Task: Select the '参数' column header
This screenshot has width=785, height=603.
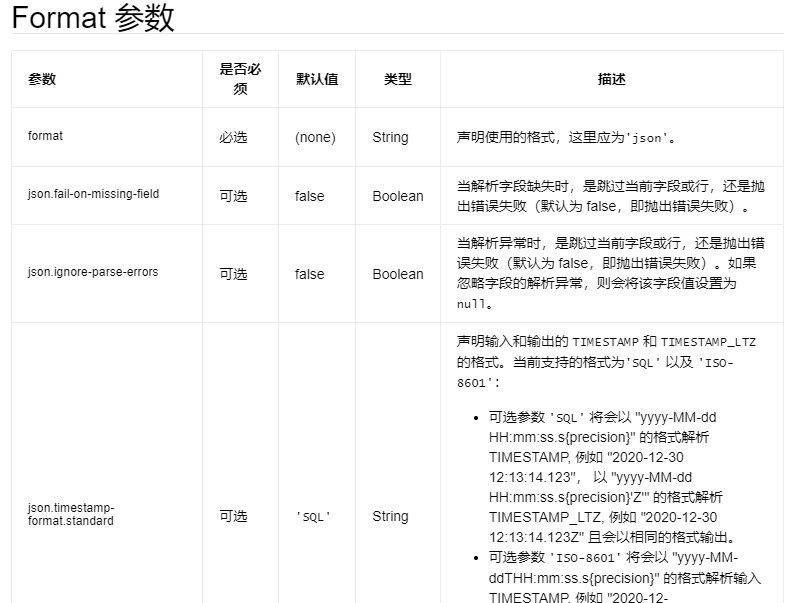Action: (x=42, y=79)
